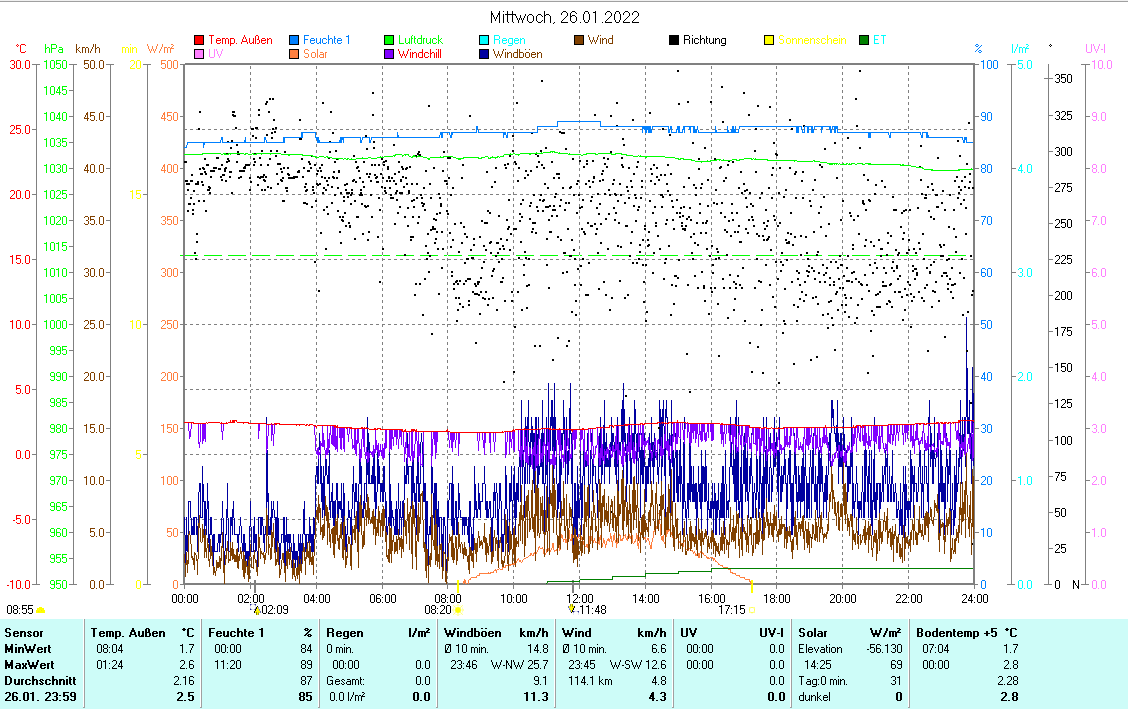The height and width of the screenshot is (709, 1128).
Task: Click the dark green ET legend square
Action: click(864, 40)
